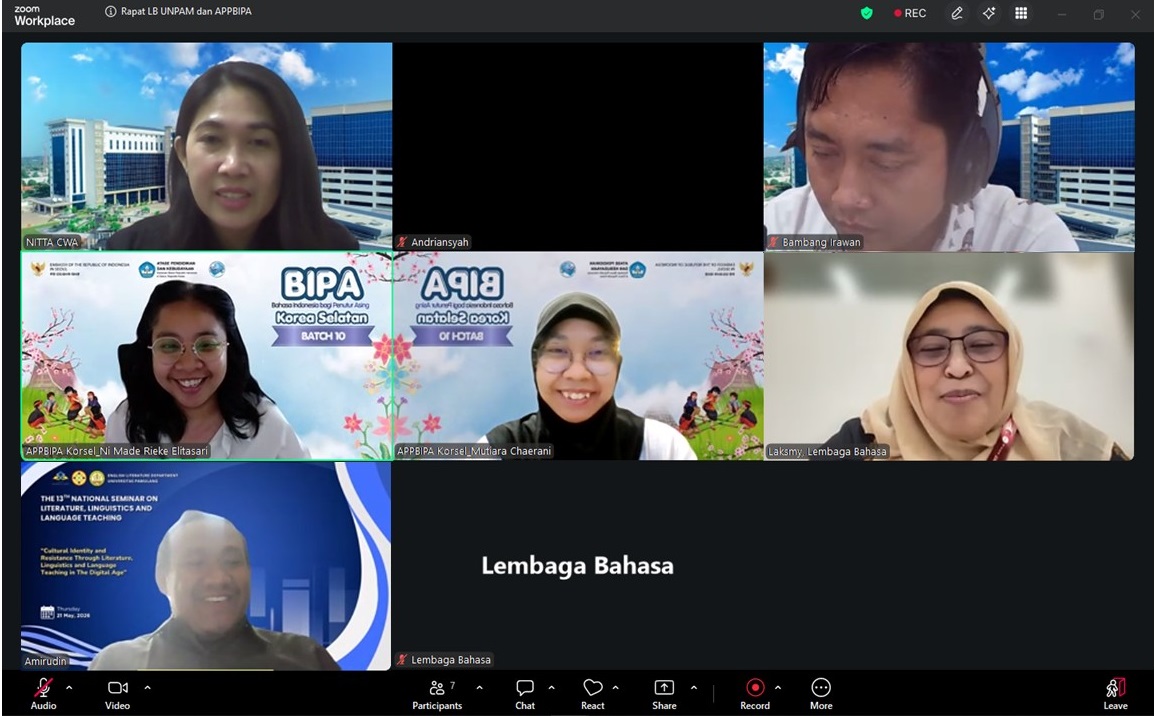
Task: Open the annotate pencil icon in title bar
Action: click(x=957, y=13)
